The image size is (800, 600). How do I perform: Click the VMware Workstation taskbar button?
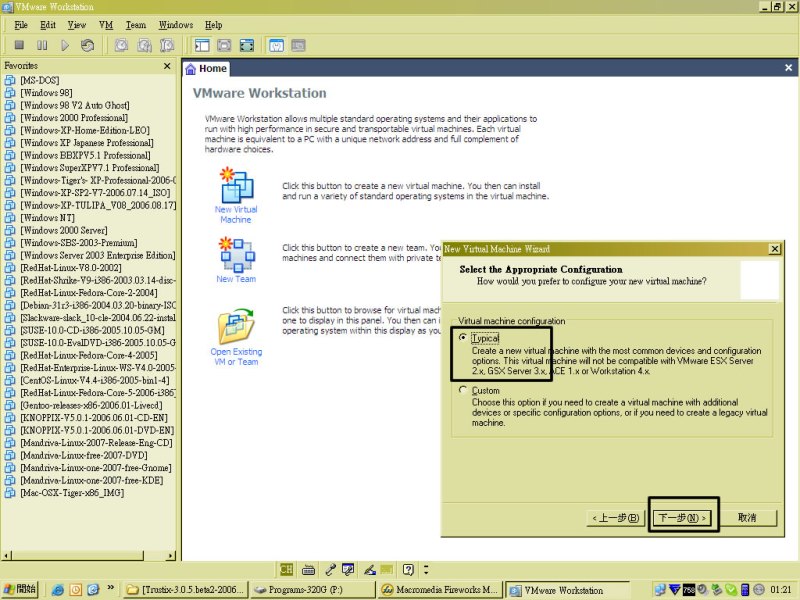[567, 590]
